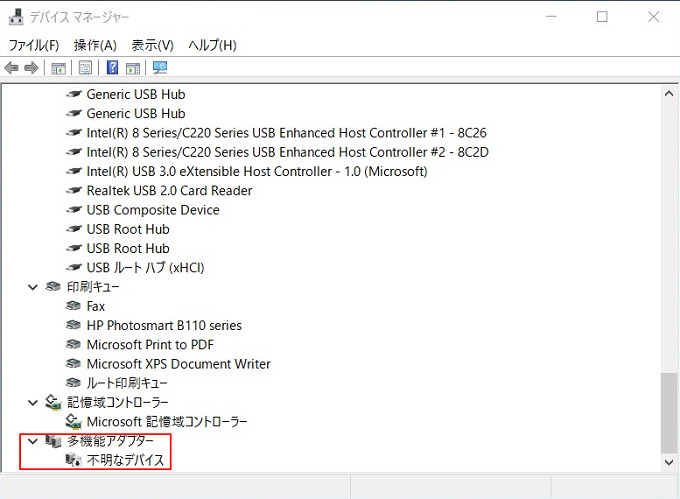Screen dimensions: 680x499
Task: Show or hide the console tree icon
Action: tap(59, 68)
